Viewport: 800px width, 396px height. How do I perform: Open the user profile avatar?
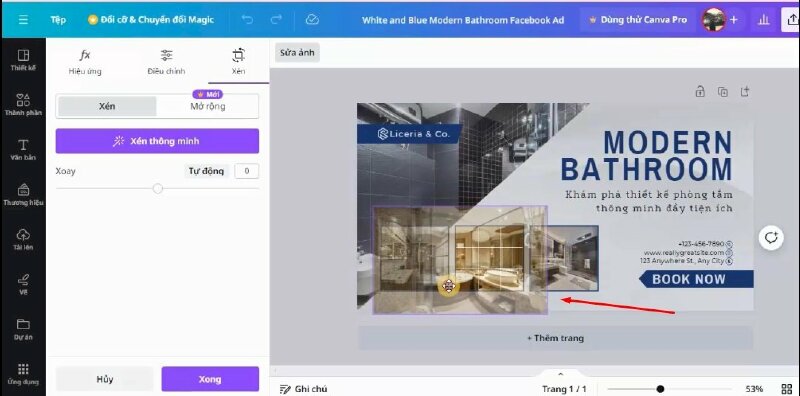(x=713, y=20)
